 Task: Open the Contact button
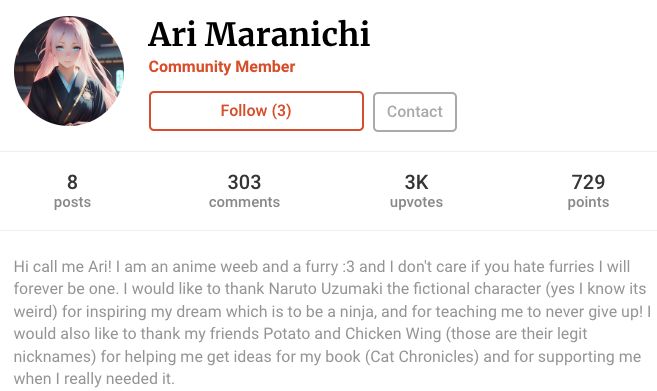point(415,112)
